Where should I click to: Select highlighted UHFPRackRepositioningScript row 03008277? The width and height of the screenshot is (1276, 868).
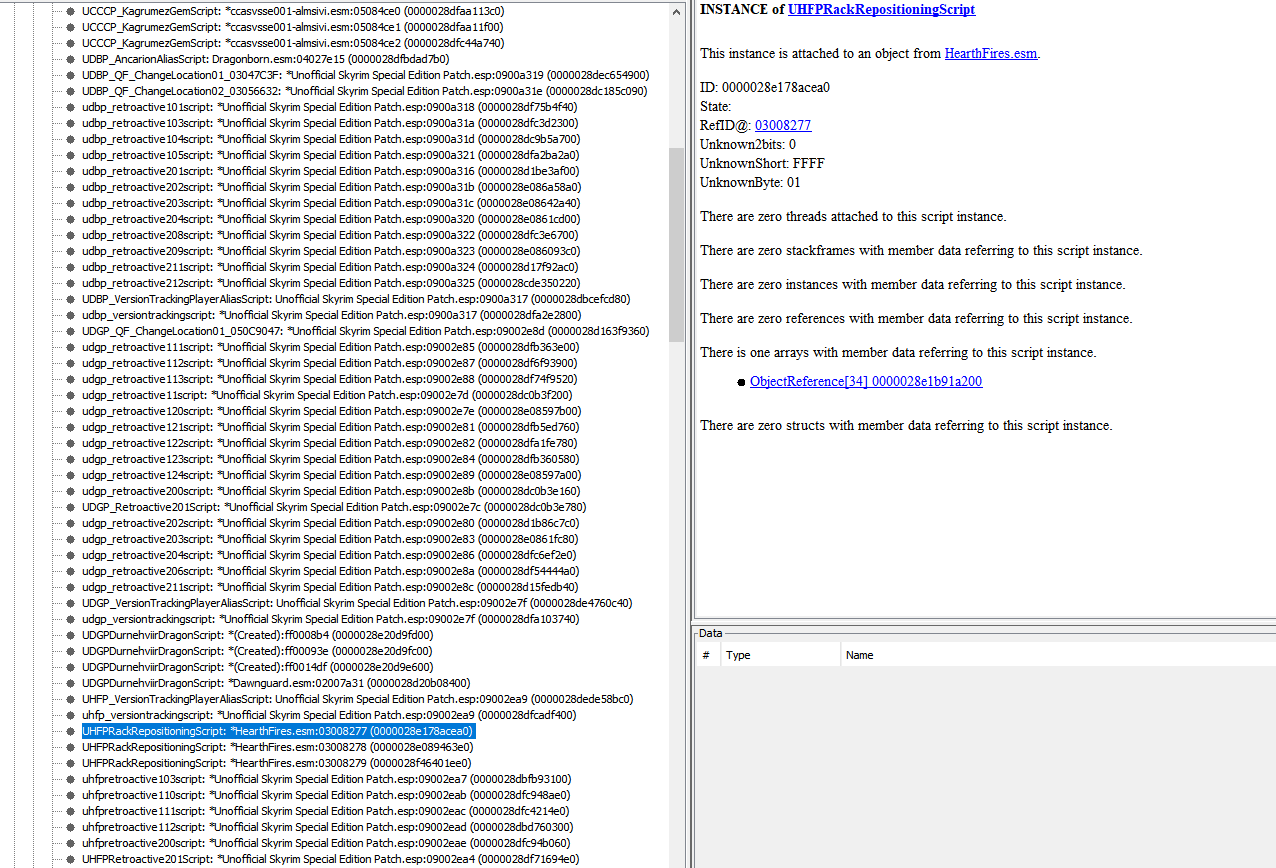(x=278, y=731)
